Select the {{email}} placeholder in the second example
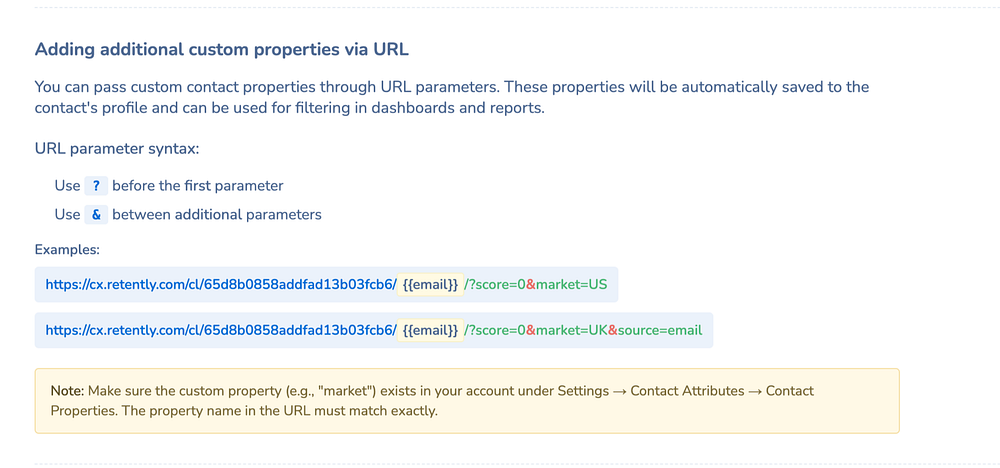1000x468 pixels. [430, 329]
